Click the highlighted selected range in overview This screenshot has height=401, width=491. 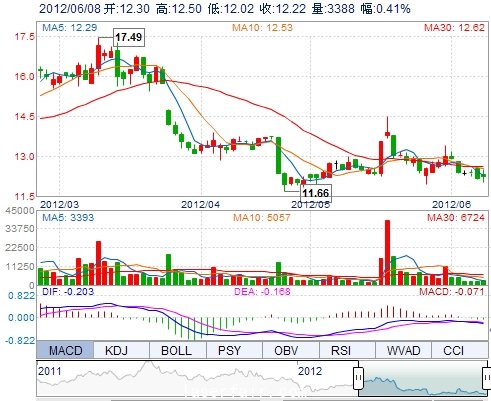pyautogui.click(x=423, y=378)
